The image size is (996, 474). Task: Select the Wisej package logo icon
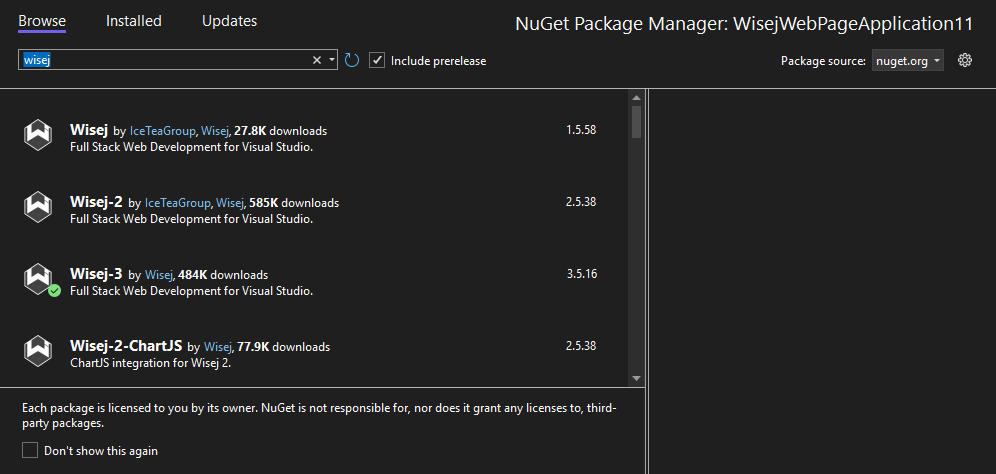37,135
